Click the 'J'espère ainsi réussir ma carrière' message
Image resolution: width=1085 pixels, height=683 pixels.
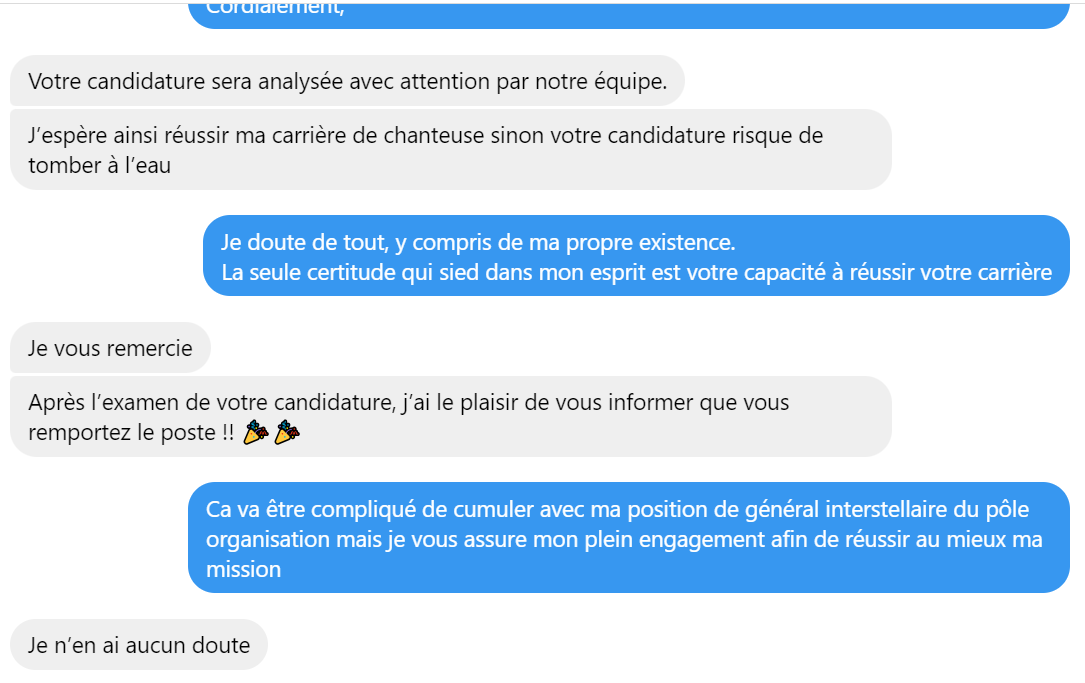[x=425, y=136]
